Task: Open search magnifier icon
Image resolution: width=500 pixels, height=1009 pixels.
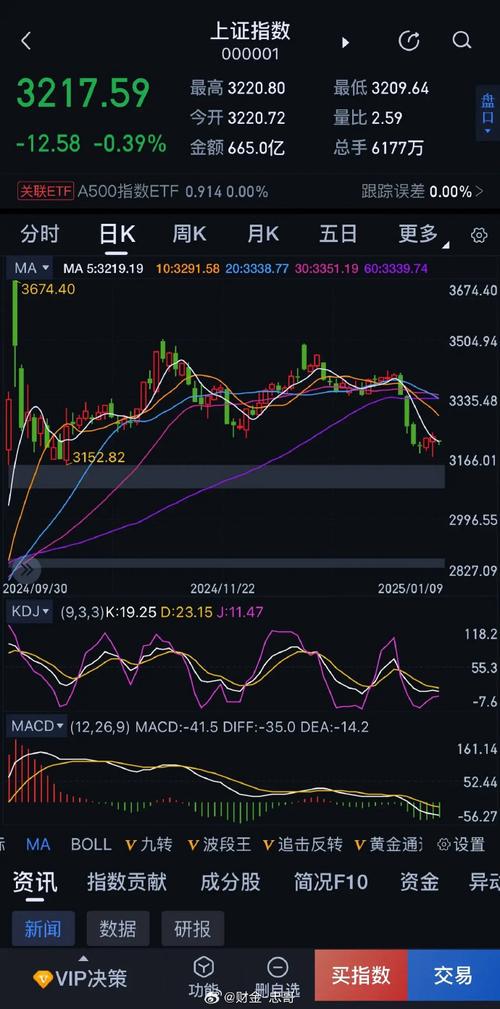Action: [461, 41]
